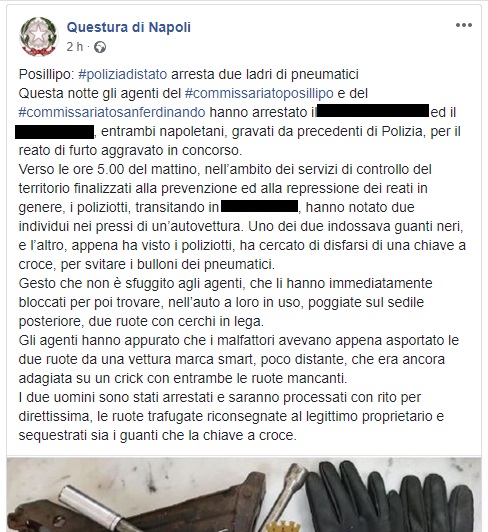Open the Questura di Napoli page name
Viewport: 488px width, 532px height.
129,27
